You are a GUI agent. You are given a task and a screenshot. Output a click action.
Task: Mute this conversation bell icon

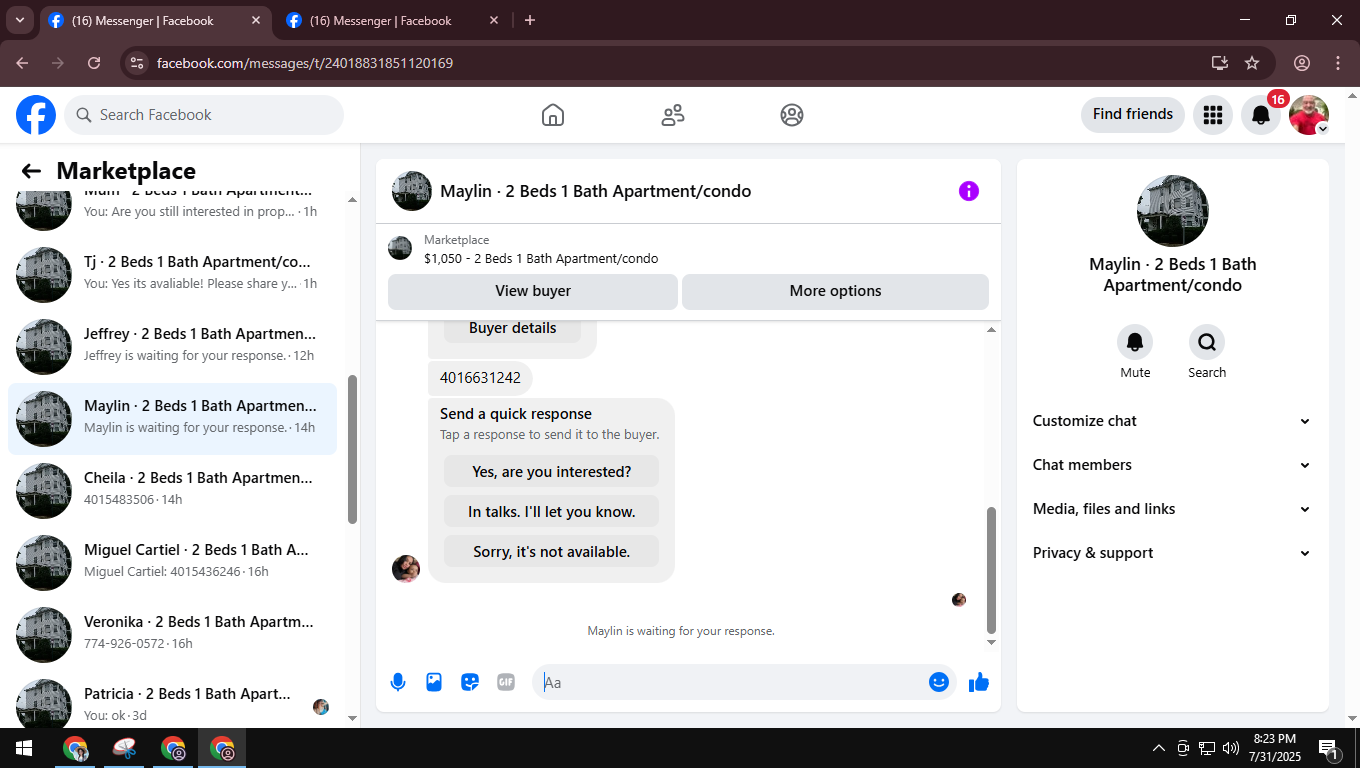(x=1135, y=343)
